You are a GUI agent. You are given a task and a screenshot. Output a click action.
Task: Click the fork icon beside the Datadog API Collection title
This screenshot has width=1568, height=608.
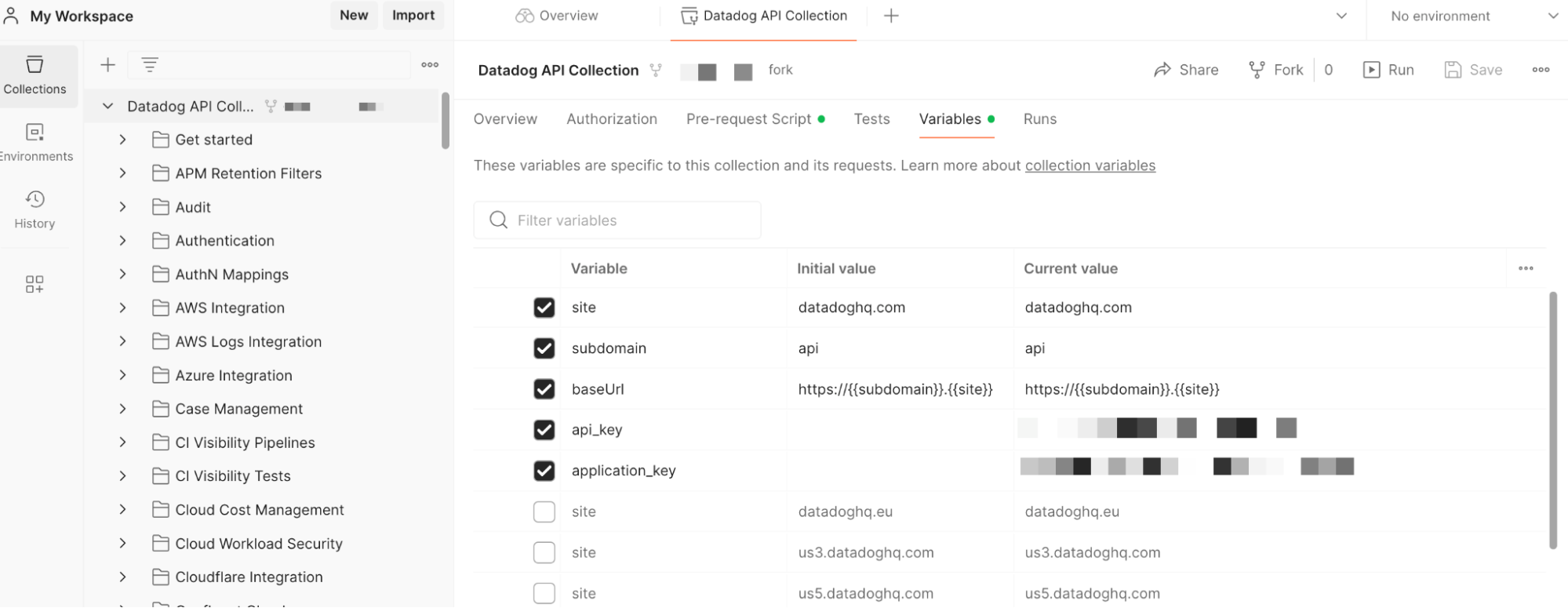click(x=656, y=70)
